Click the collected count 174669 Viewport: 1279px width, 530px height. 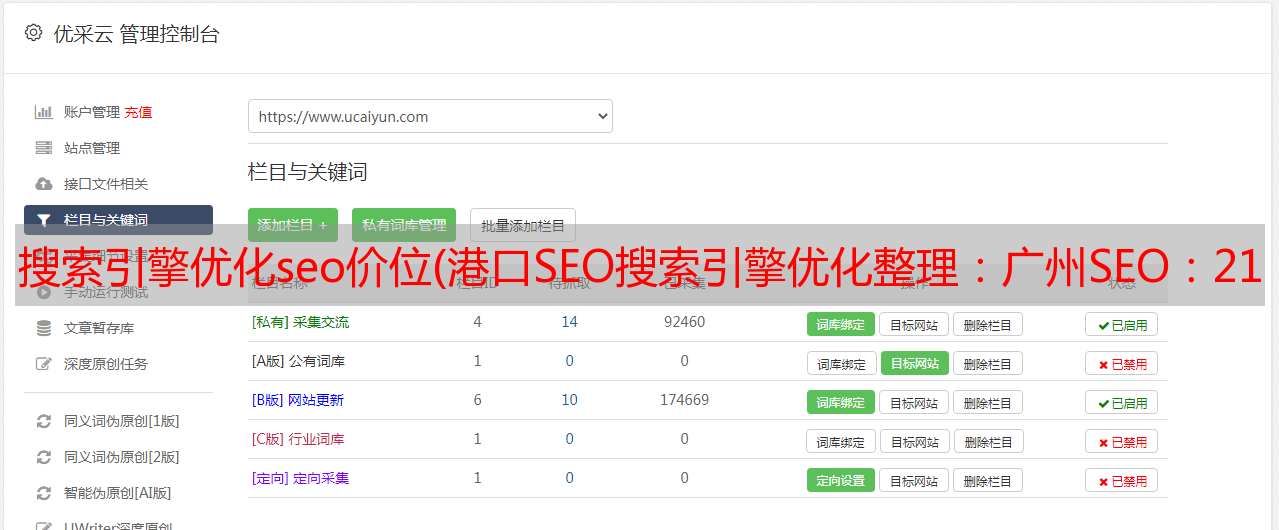[684, 400]
